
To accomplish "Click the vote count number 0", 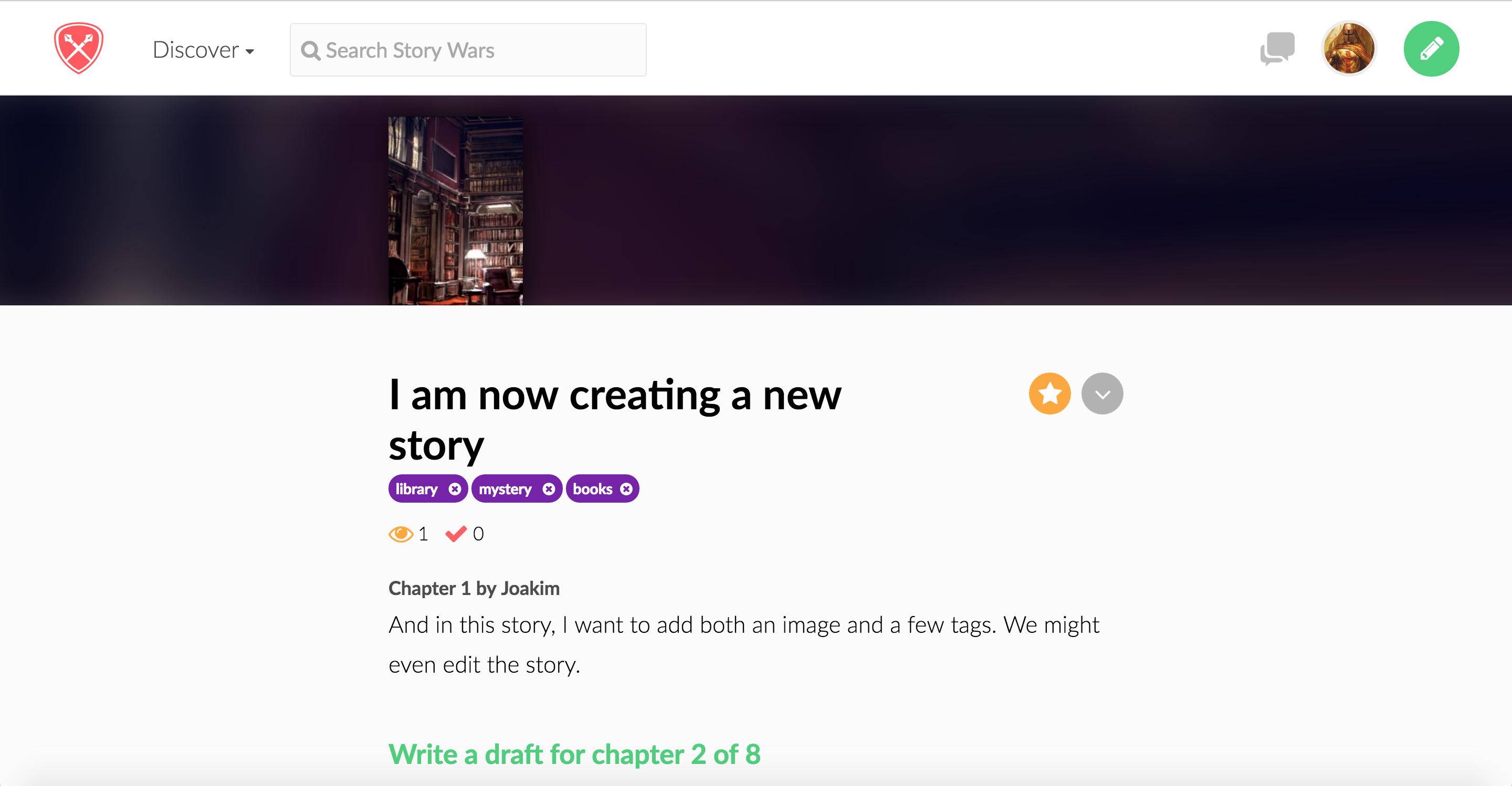I will click(x=478, y=534).
